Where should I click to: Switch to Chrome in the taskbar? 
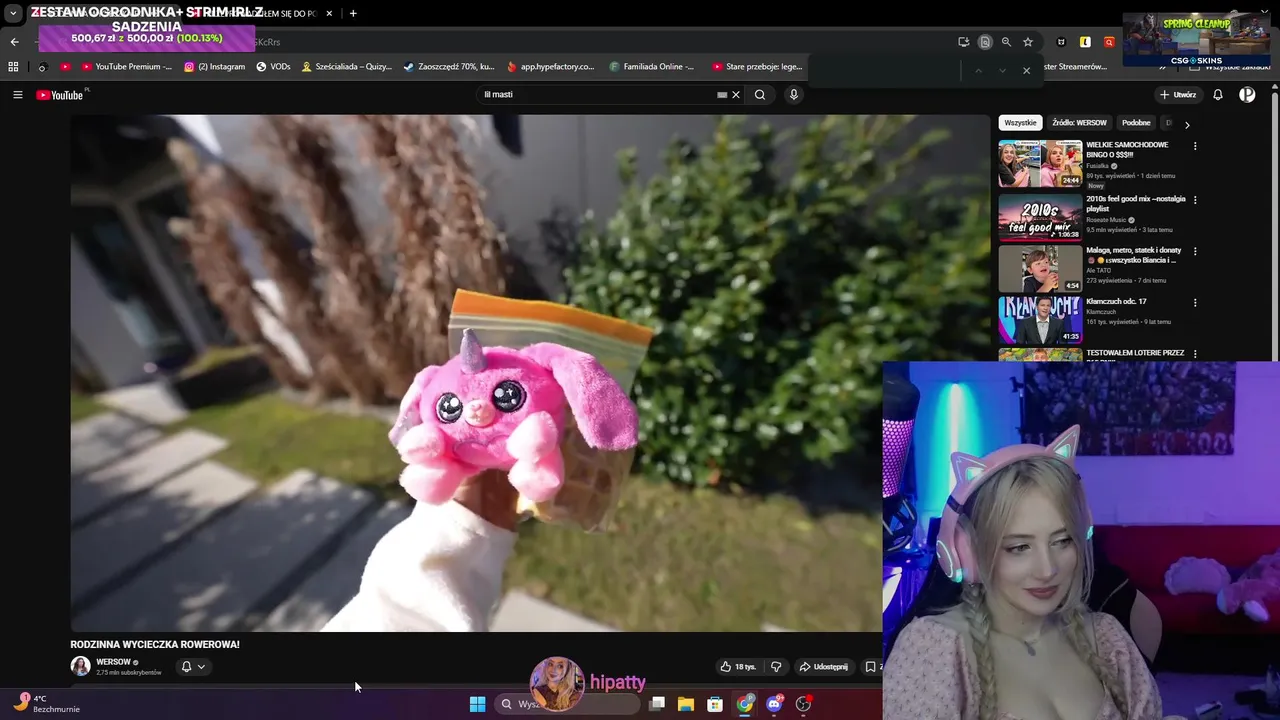tap(745, 704)
